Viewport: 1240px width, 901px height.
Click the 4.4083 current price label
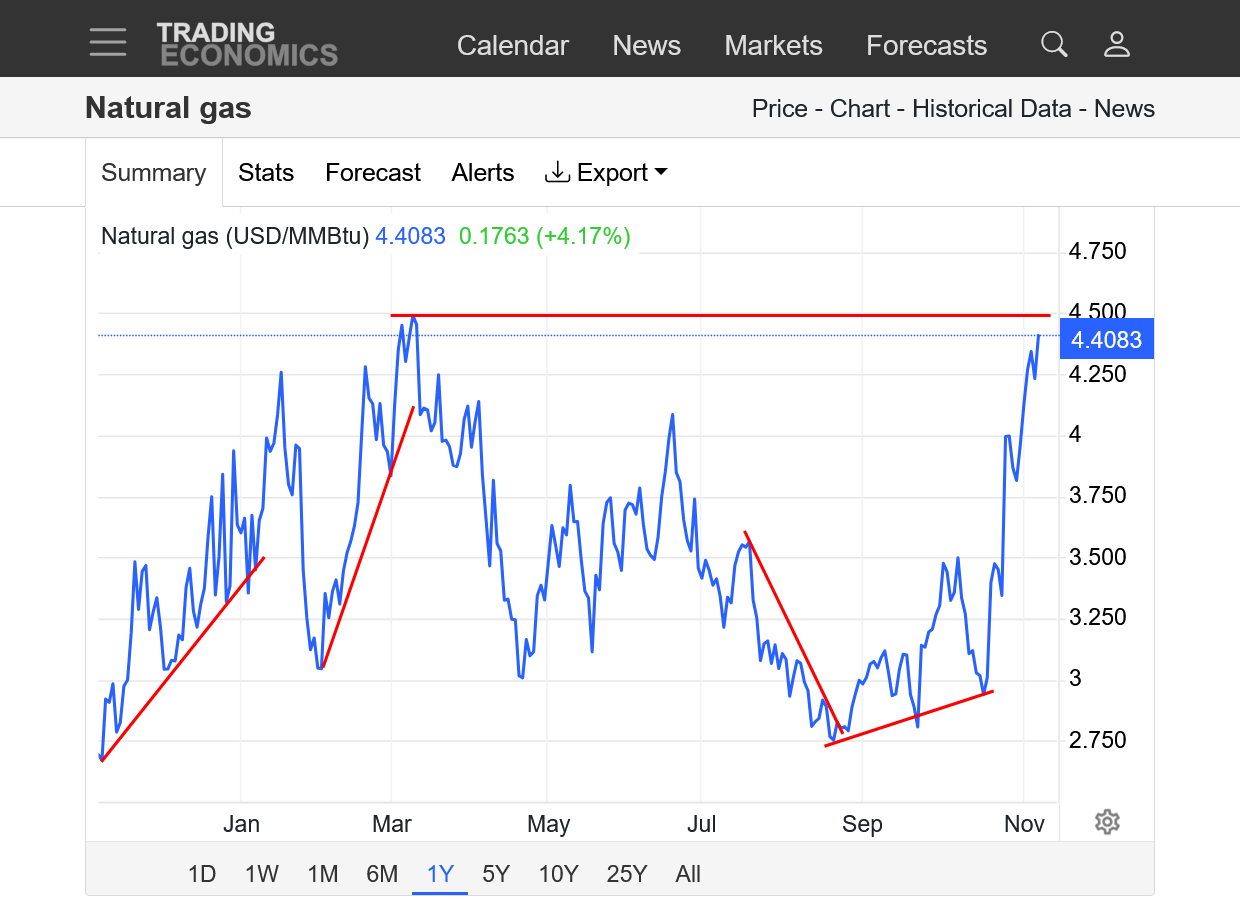coord(1106,339)
